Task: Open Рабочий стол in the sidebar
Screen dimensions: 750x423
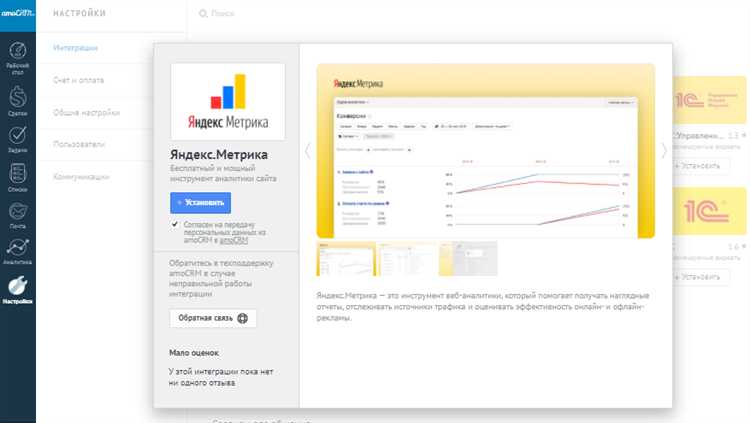Action: pos(17,54)
